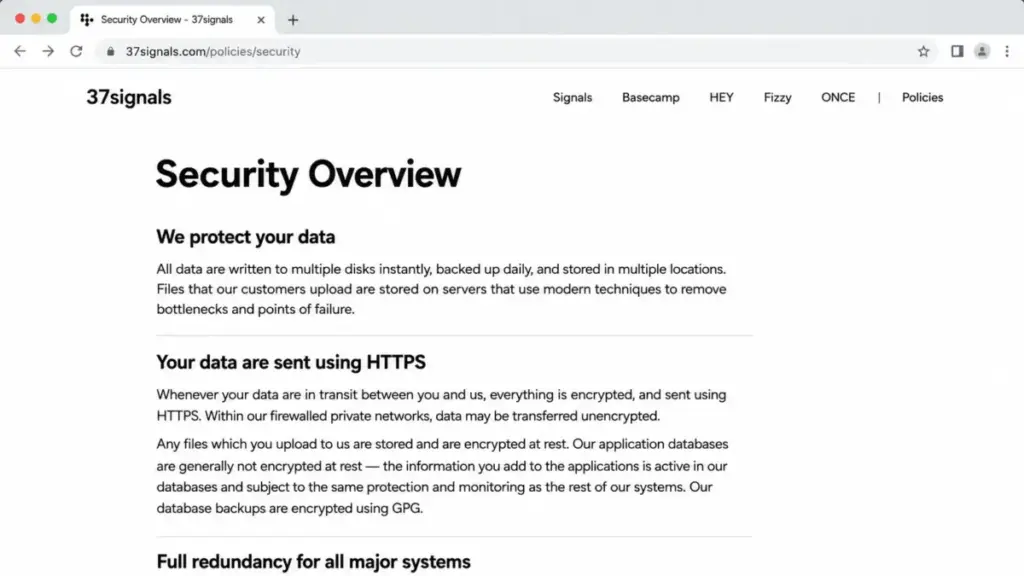
Task: Click the "Your data are sent using HTTPS" heading
Action: coord(291,362)
